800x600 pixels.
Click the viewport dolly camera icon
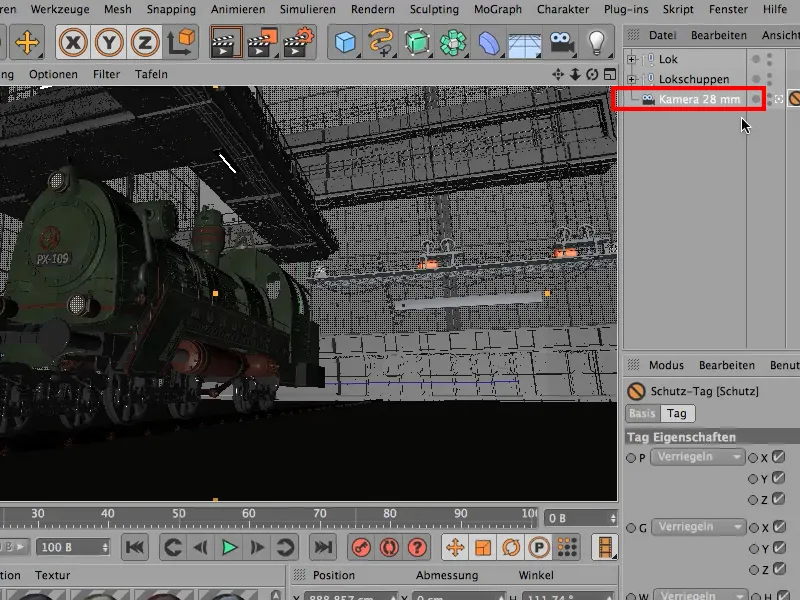click(x=575, y=74)
